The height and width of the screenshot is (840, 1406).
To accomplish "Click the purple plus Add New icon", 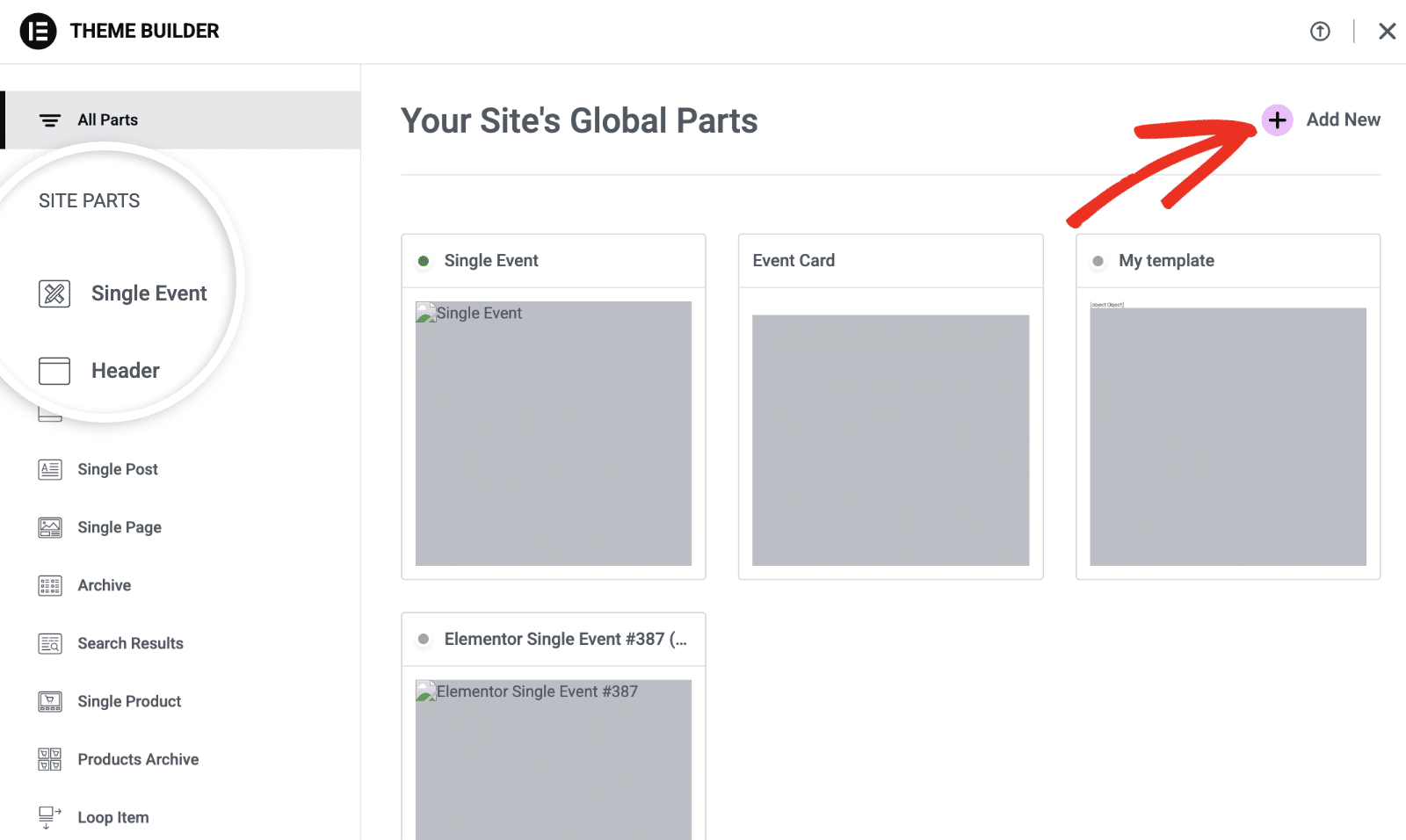I will pyautogui.click(x=1277, y=120).
